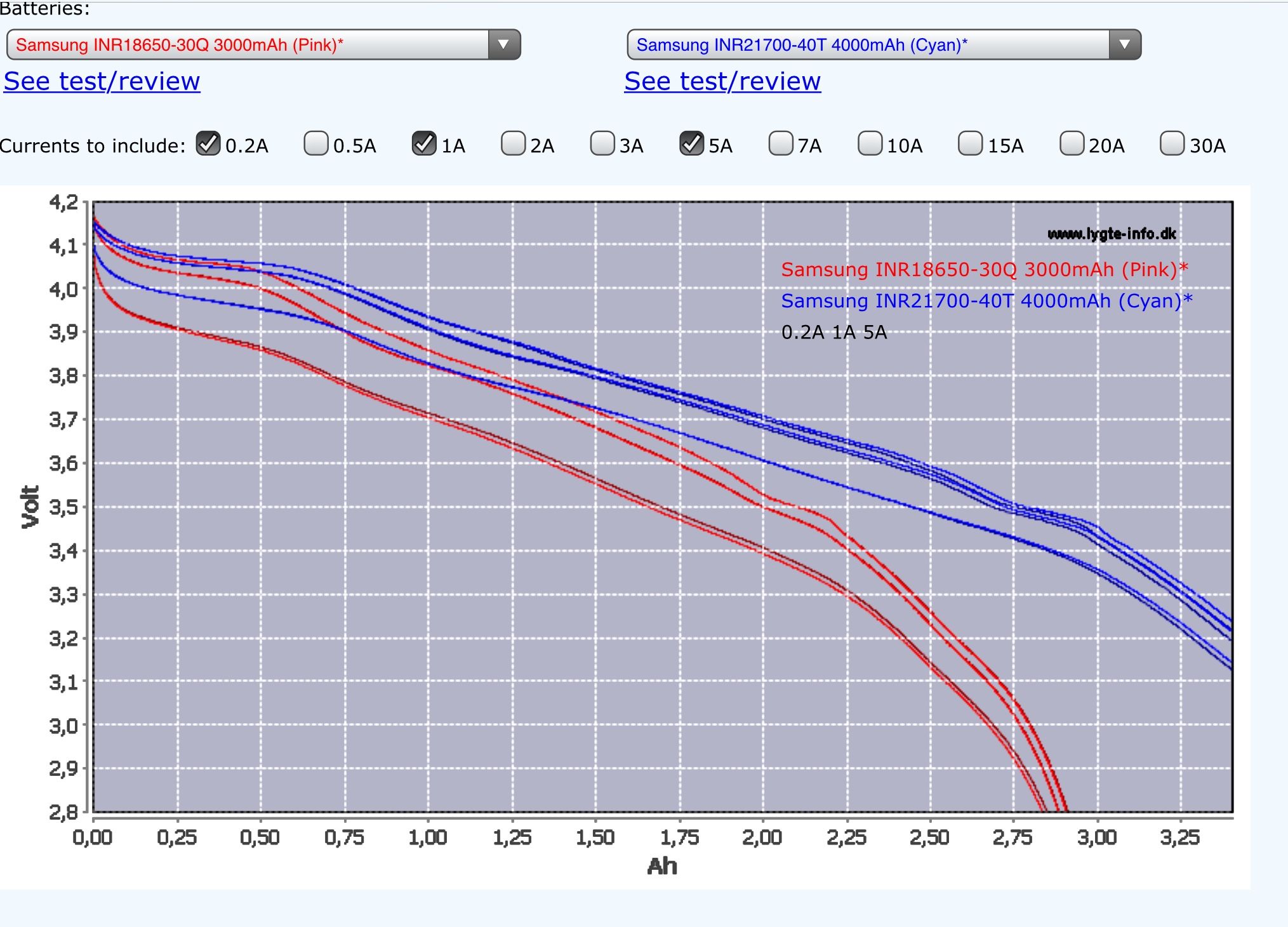The image size is (1288, 927).
Task: Click the 1,50 Ah axis tick label
Action: click(x=595, y=837)
